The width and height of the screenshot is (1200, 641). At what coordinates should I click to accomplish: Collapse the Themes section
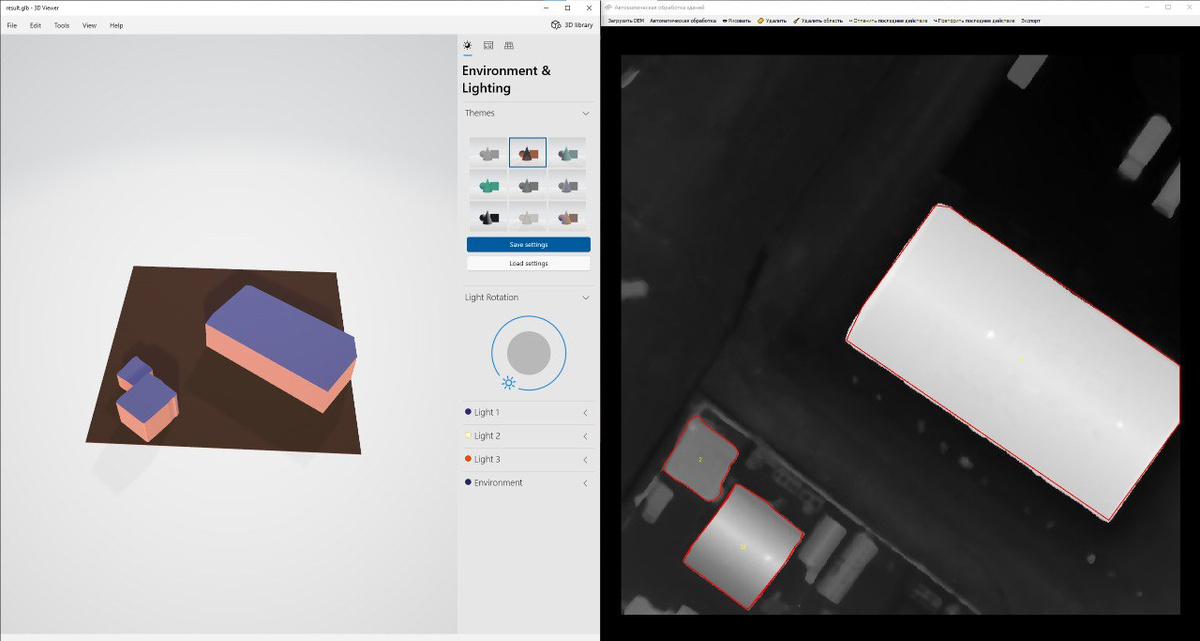[585, 114]
